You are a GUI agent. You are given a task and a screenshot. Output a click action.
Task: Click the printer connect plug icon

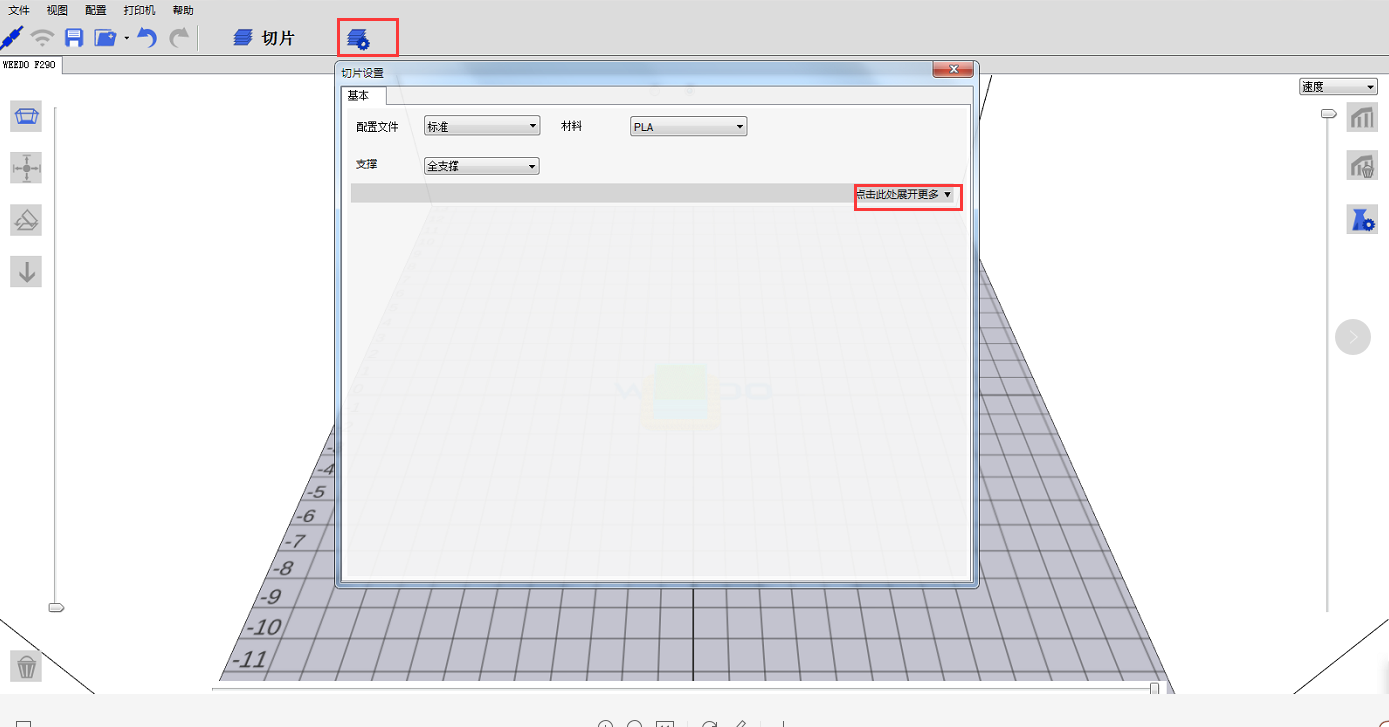(x=12, y=38)
